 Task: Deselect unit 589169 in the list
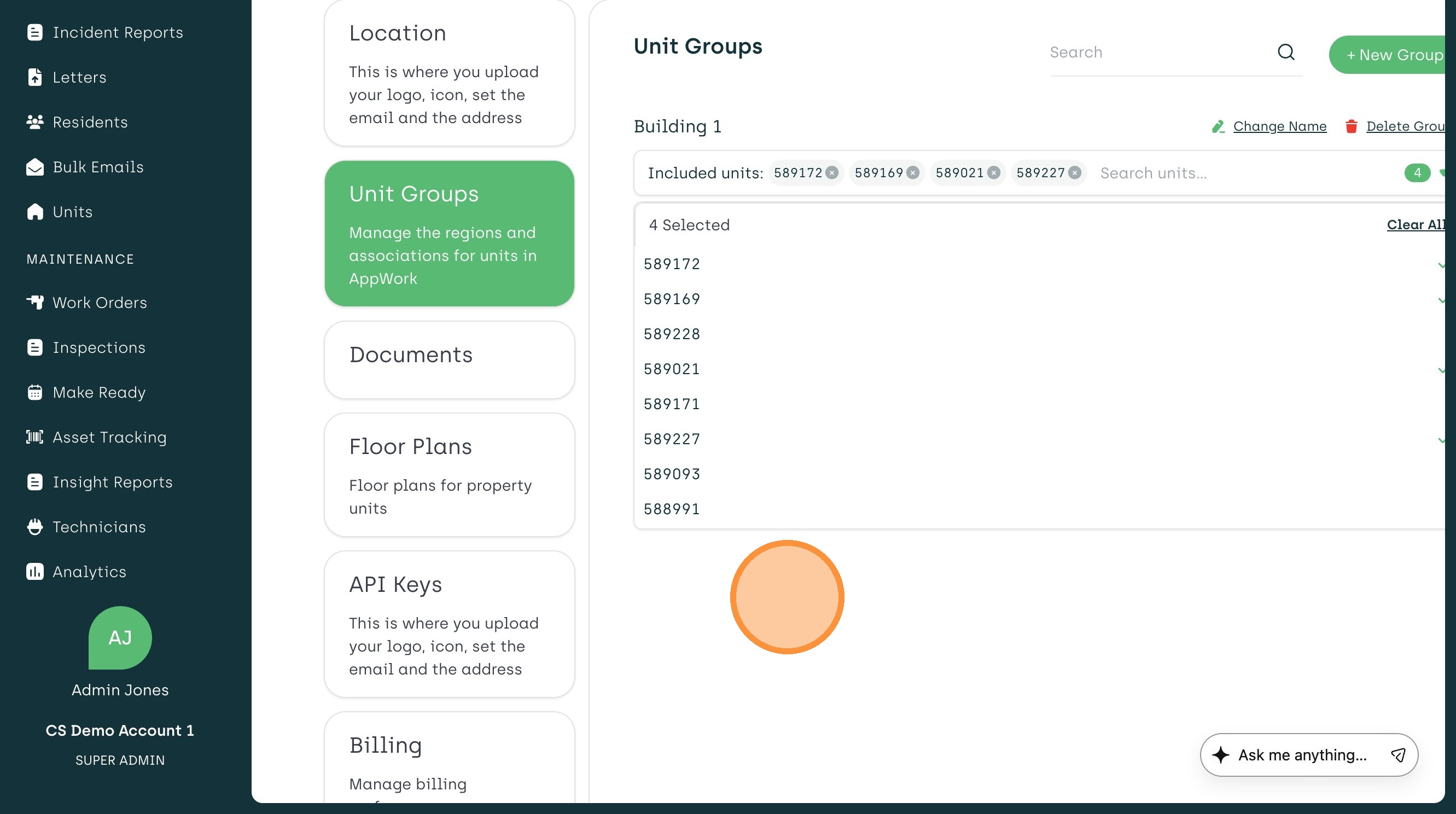point(672,299)
